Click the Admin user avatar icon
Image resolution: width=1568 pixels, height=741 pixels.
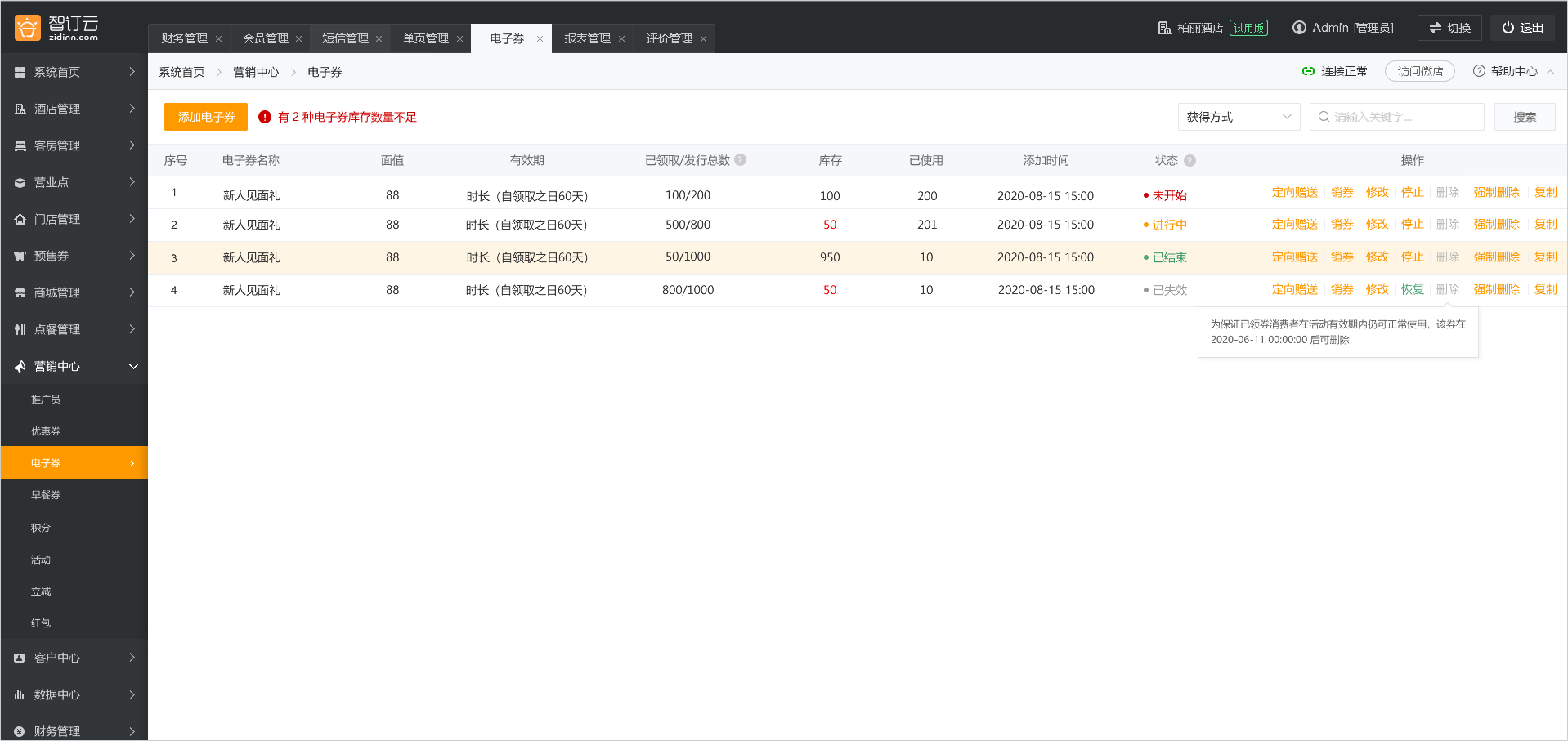(1298, 28)
